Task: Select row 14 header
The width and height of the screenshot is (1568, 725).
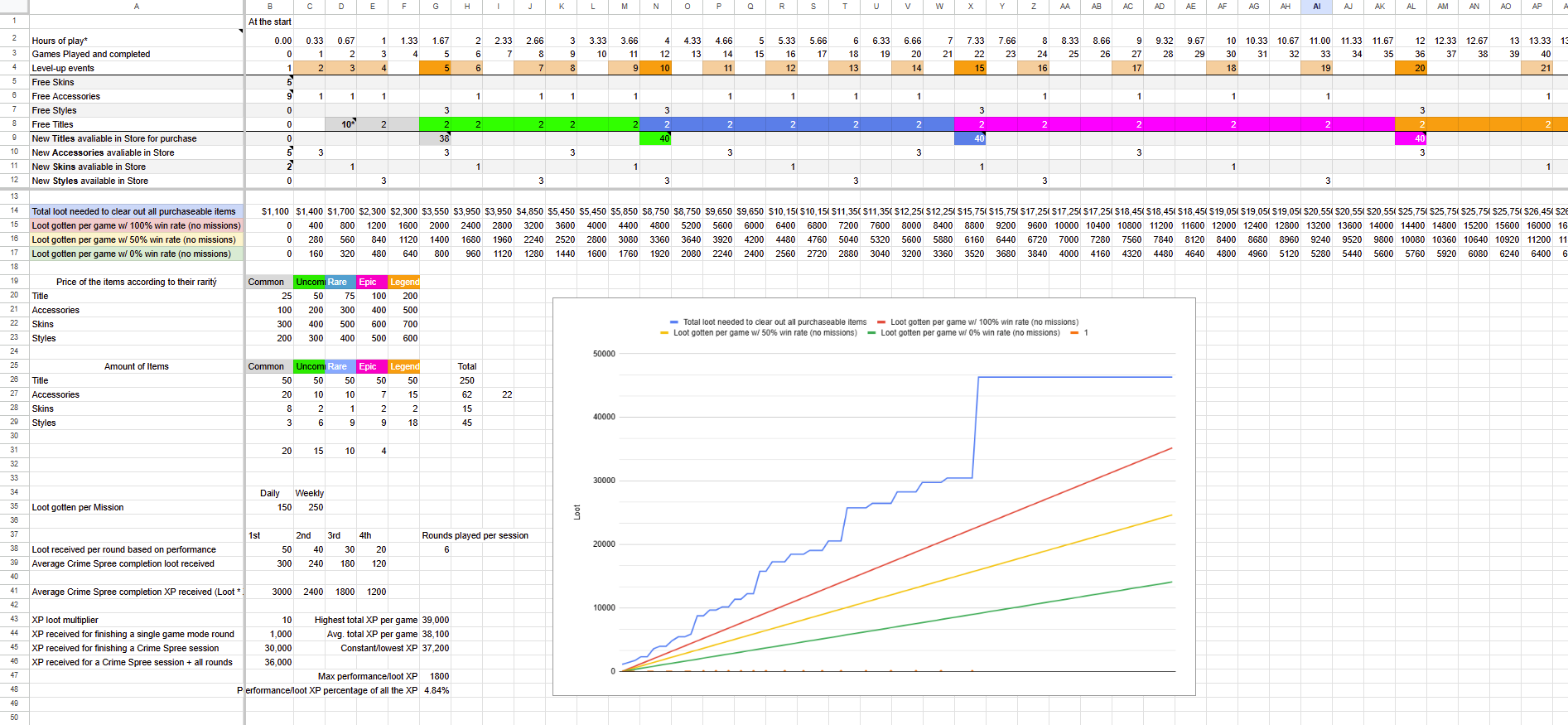Action: coord(14,211)
